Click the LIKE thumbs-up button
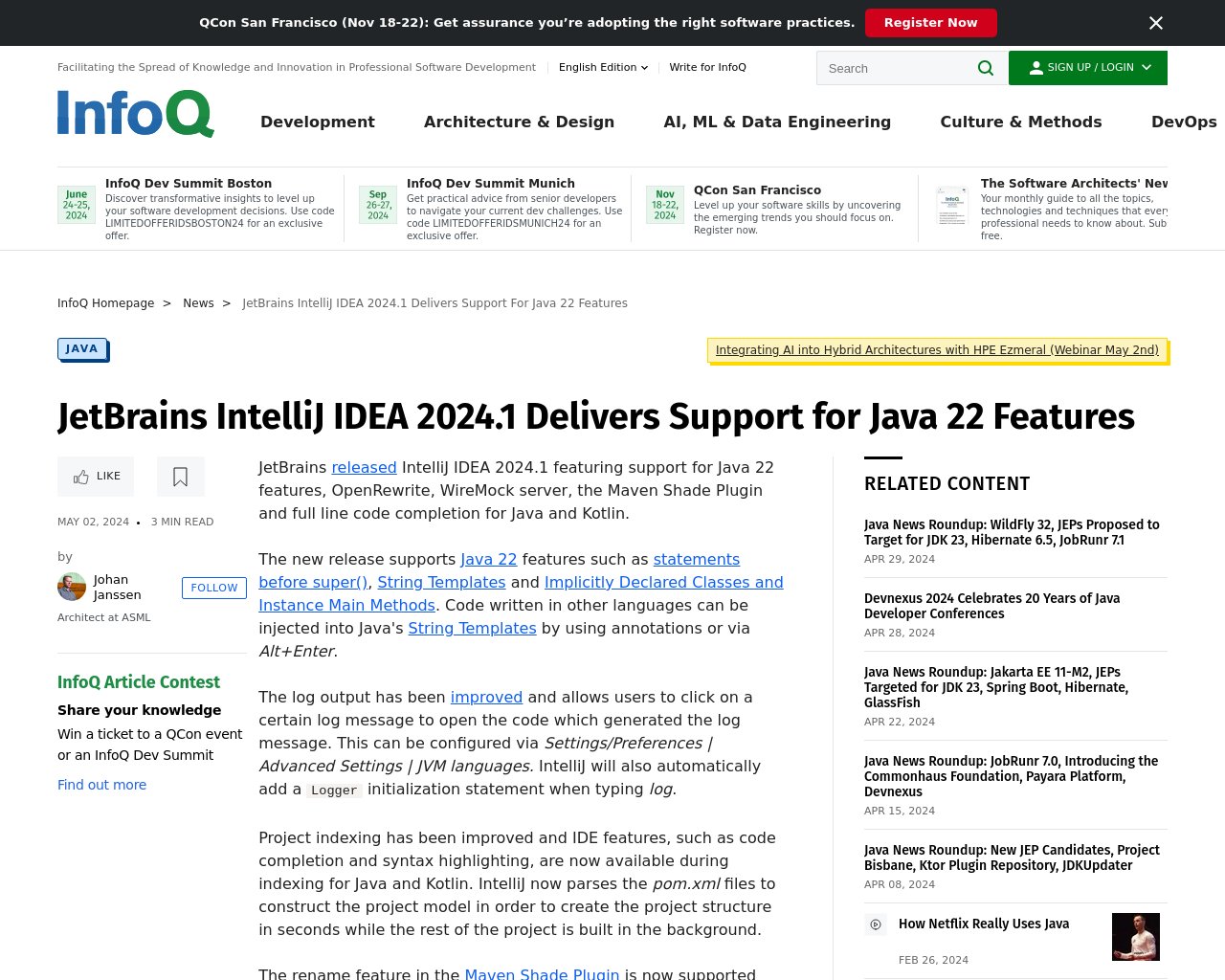The width and height of the screenshot is (1225, 980). [x=96, y=477]
